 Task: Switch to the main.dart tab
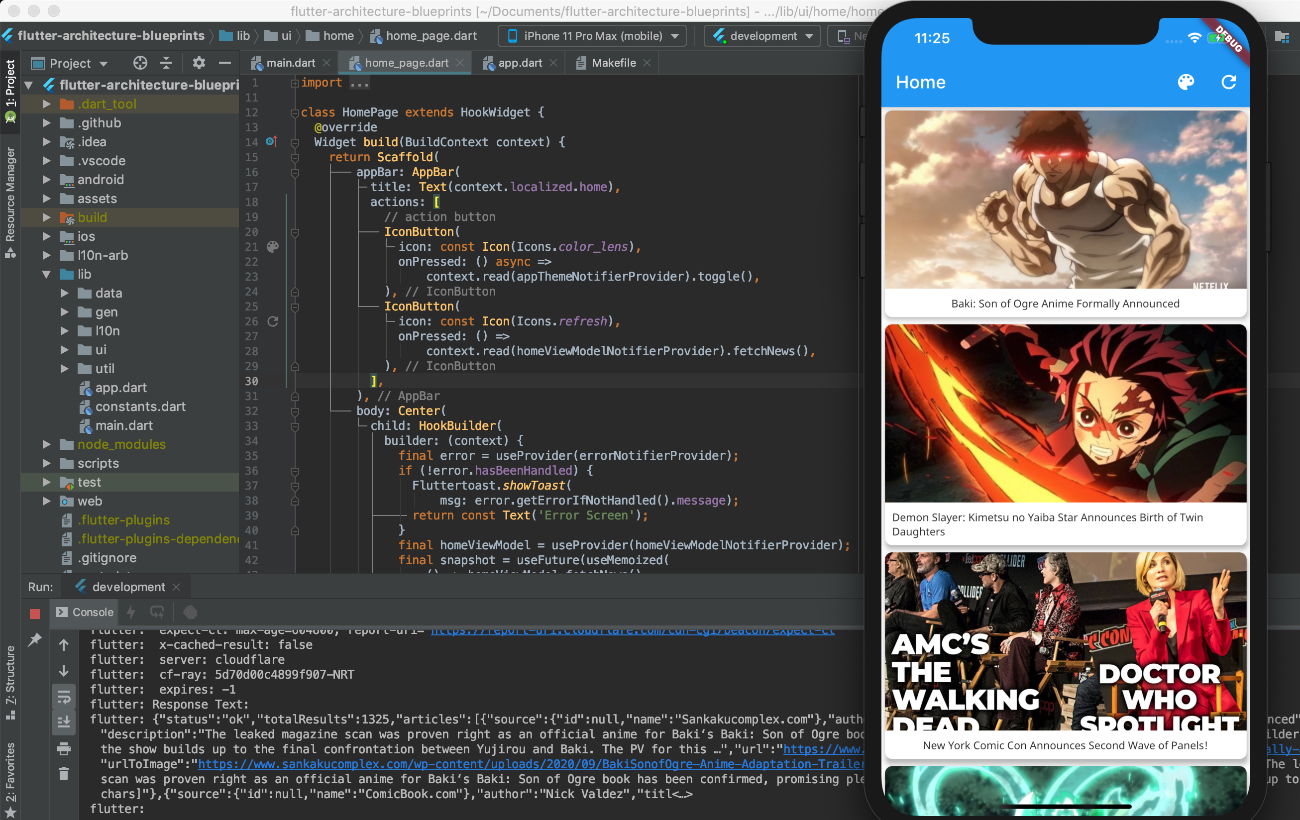(x=290, y=63)
